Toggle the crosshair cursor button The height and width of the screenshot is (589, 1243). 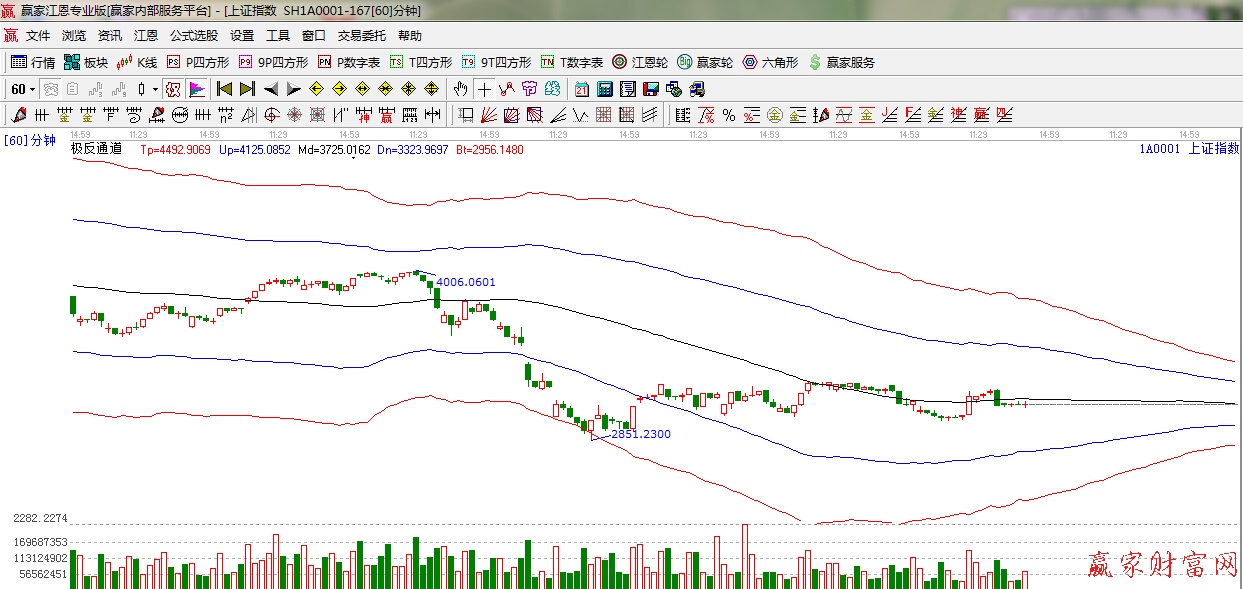point(484,89)
